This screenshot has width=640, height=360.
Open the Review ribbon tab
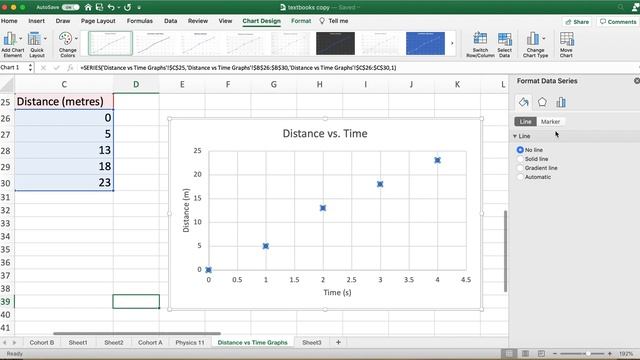click(x=198, y=21)
